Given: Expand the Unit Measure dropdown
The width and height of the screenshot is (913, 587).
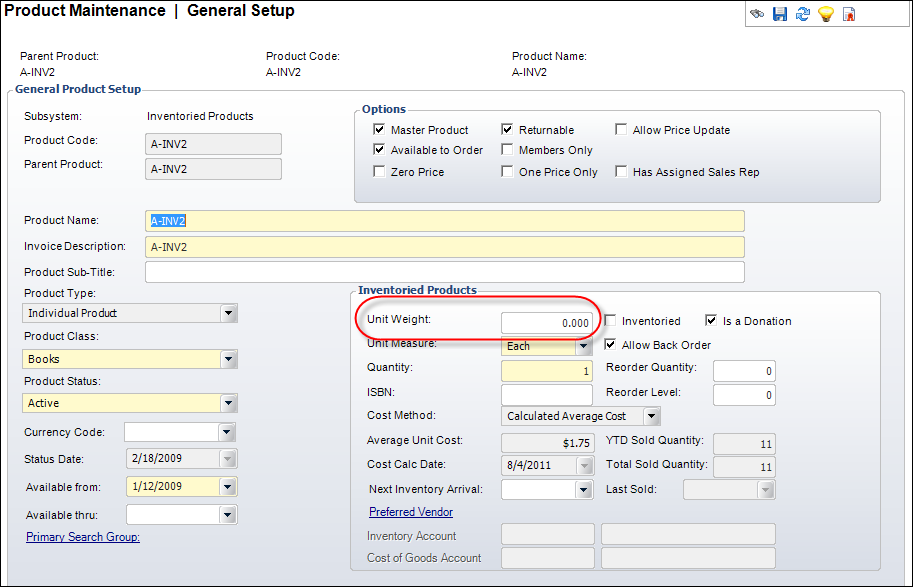Looking at the screenshot, I should click(x=584, y=346).
